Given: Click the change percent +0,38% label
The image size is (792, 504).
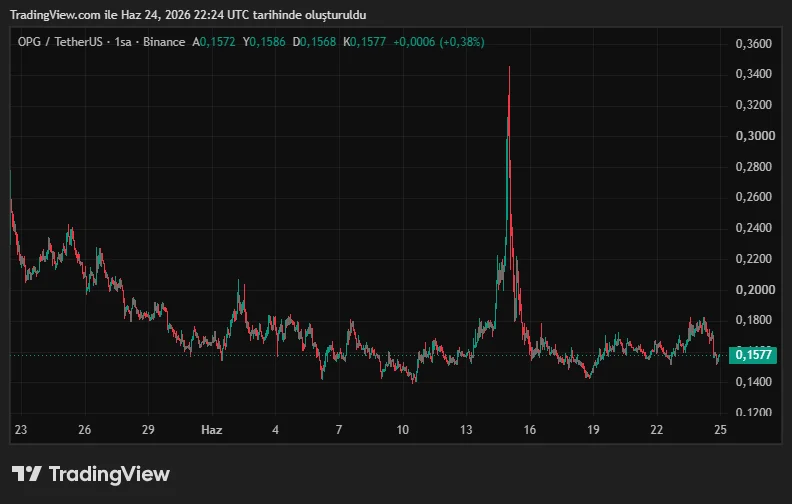Looking at the screenshot, I should pyautogui.click(x=462, y=42).
